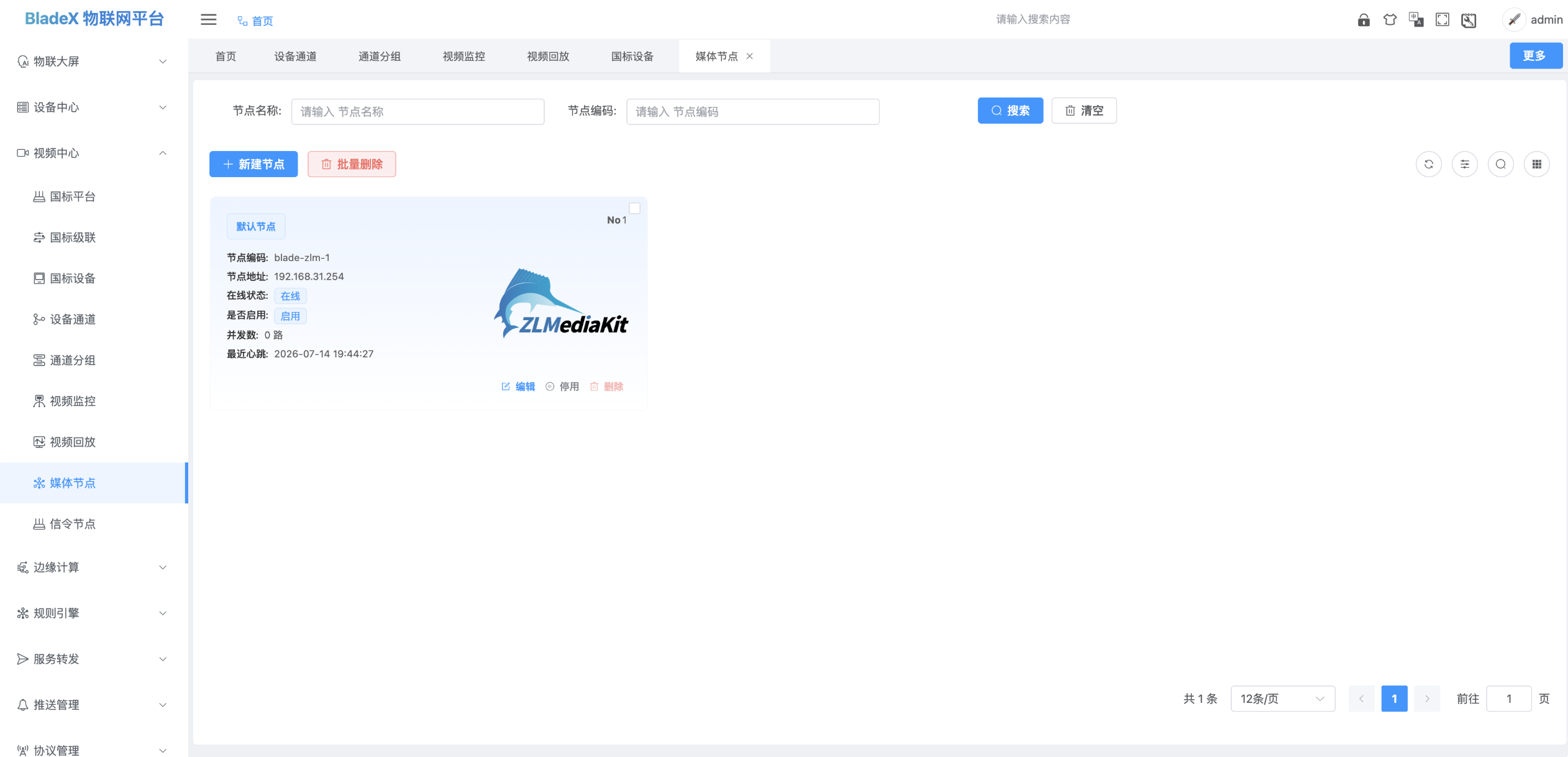The height and width of the screenshot is (757, 1568).
Task: Click the lock screen icon in header
Action: pyautogui.click(x=1364, y=20)
